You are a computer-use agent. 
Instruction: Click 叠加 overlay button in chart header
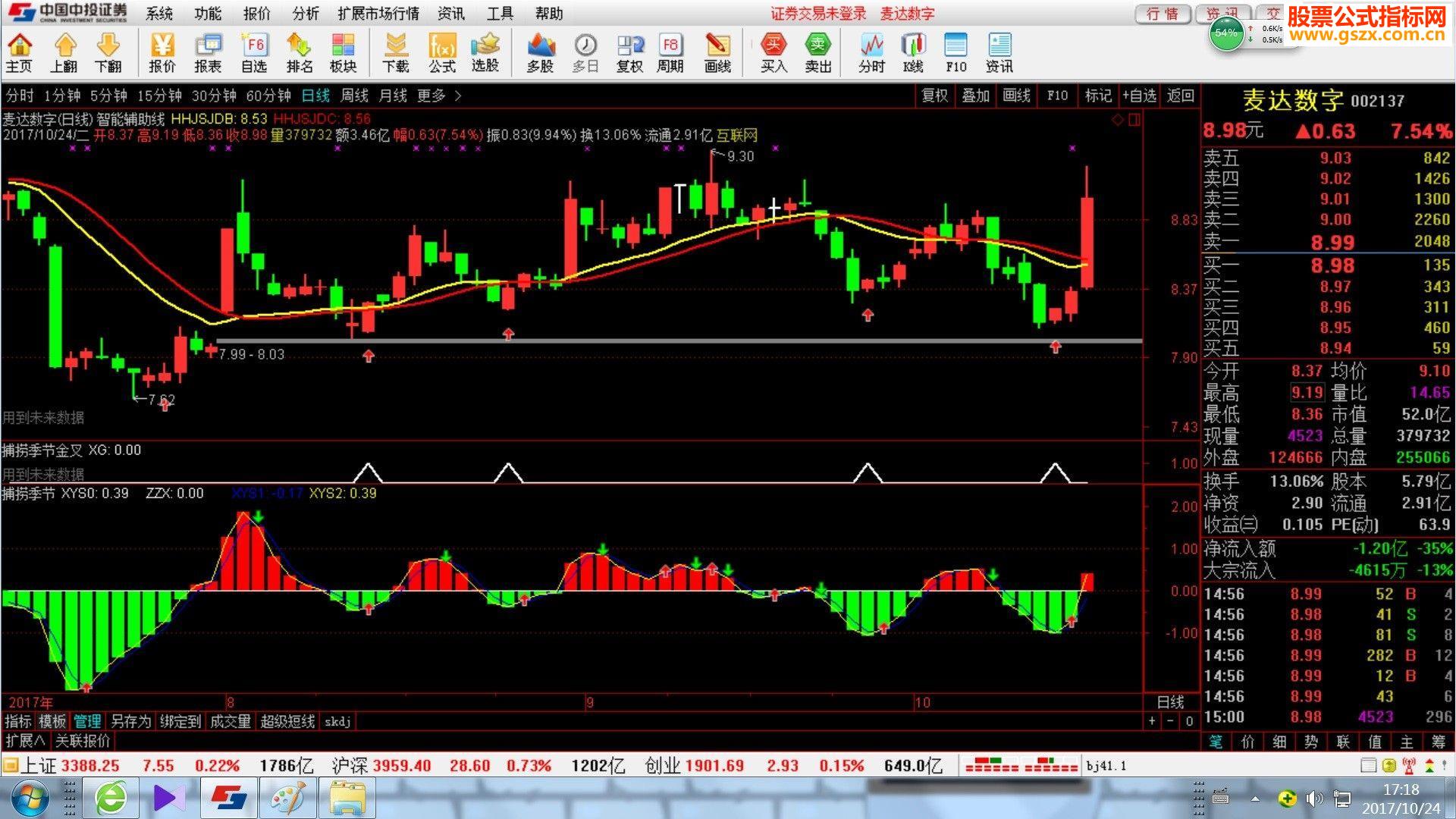975,96
